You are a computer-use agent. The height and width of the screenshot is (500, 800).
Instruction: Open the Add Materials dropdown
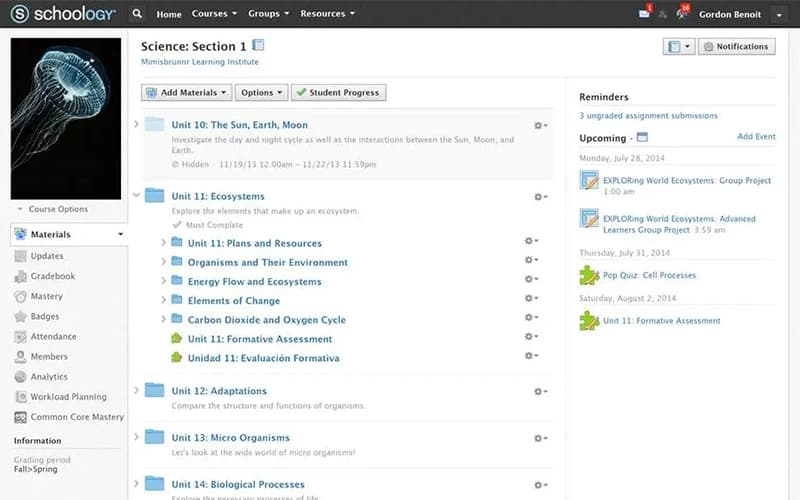[187, 92]
